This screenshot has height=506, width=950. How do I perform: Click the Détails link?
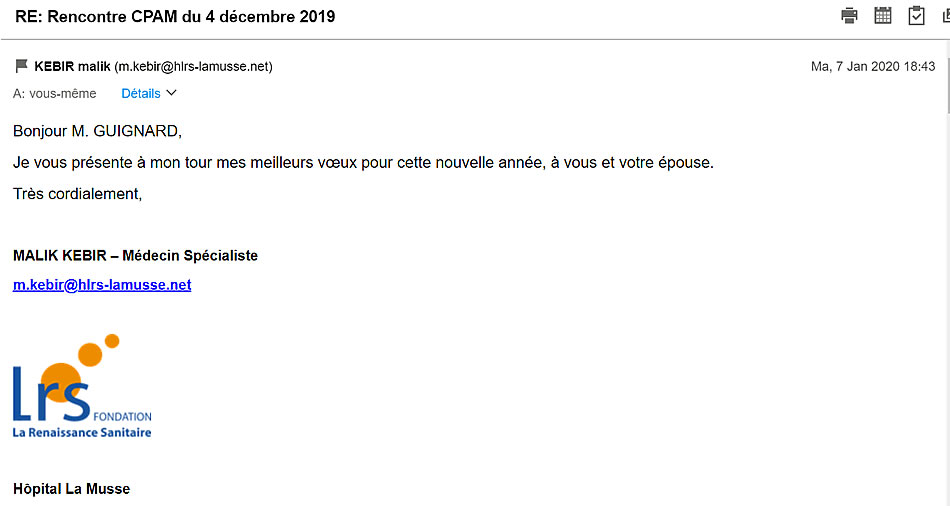(140, 94)
